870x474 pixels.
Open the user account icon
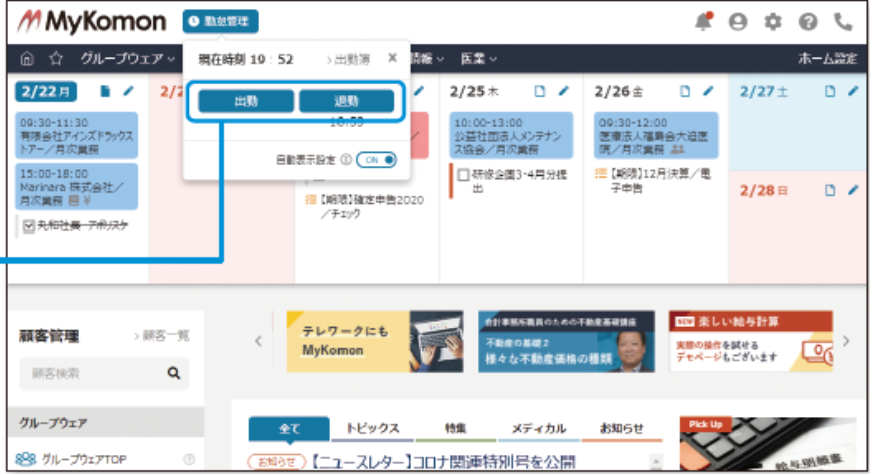(738, 22)
